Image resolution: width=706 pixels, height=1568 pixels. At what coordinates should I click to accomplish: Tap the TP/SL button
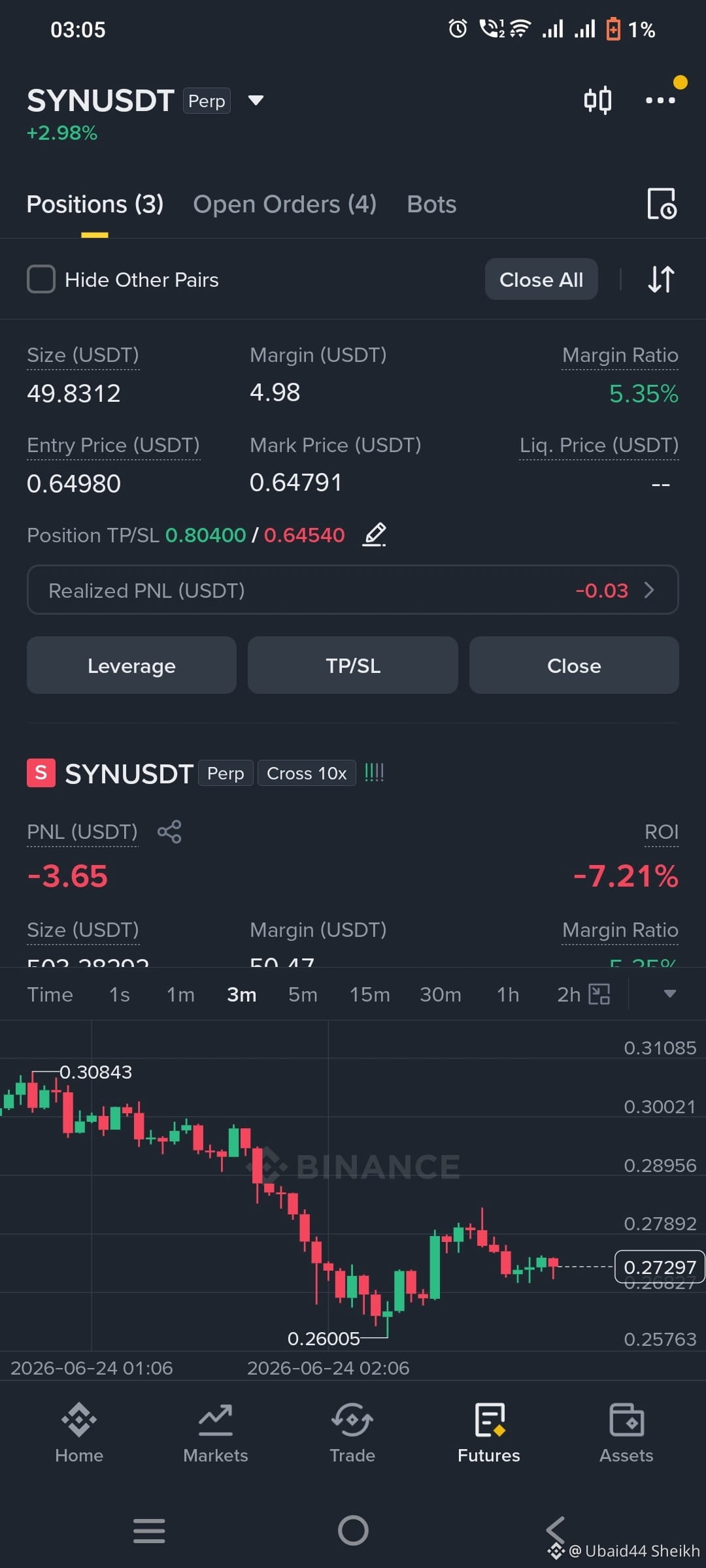[x=353, y=665]
